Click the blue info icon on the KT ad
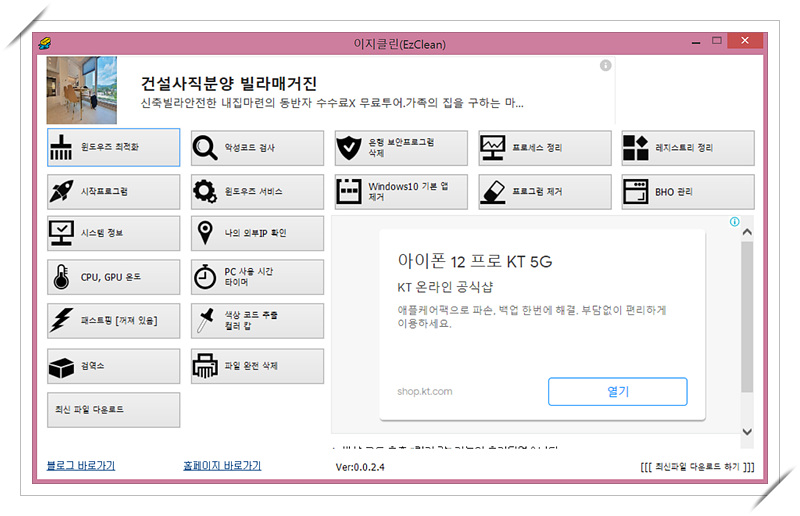Image resolution: width=800 pixels, height=516 pixels. tap(734, 222)
